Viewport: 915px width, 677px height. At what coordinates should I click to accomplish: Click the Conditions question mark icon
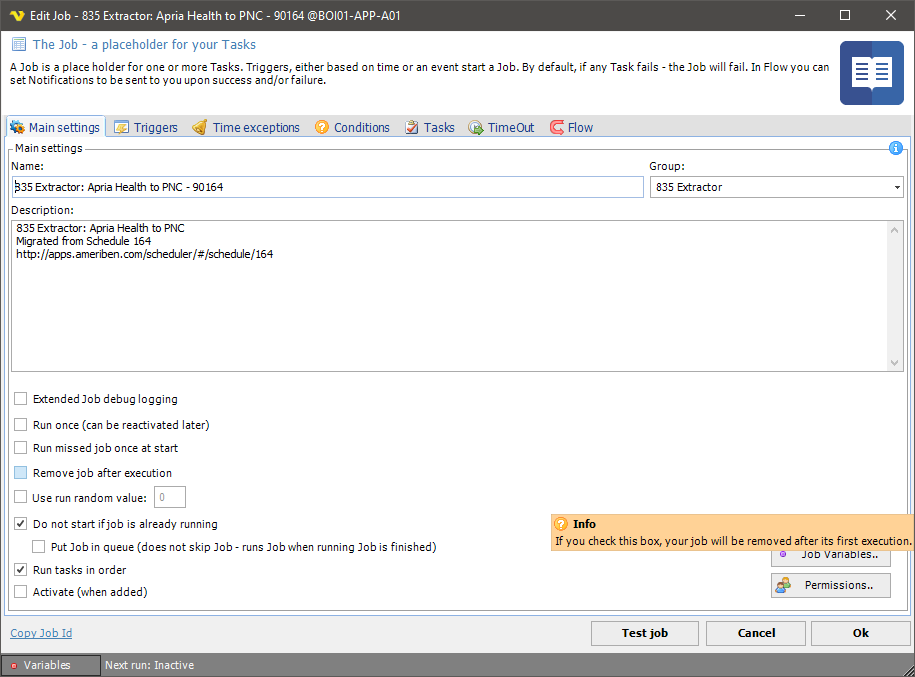[322, 128]
